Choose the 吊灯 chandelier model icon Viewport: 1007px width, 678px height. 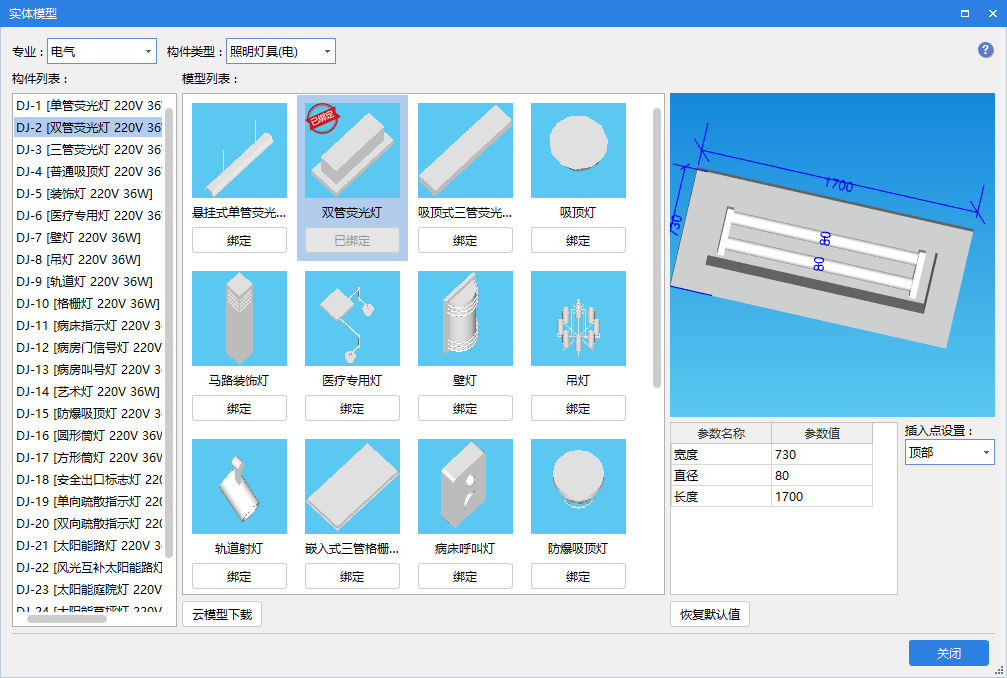click(578, 318)
